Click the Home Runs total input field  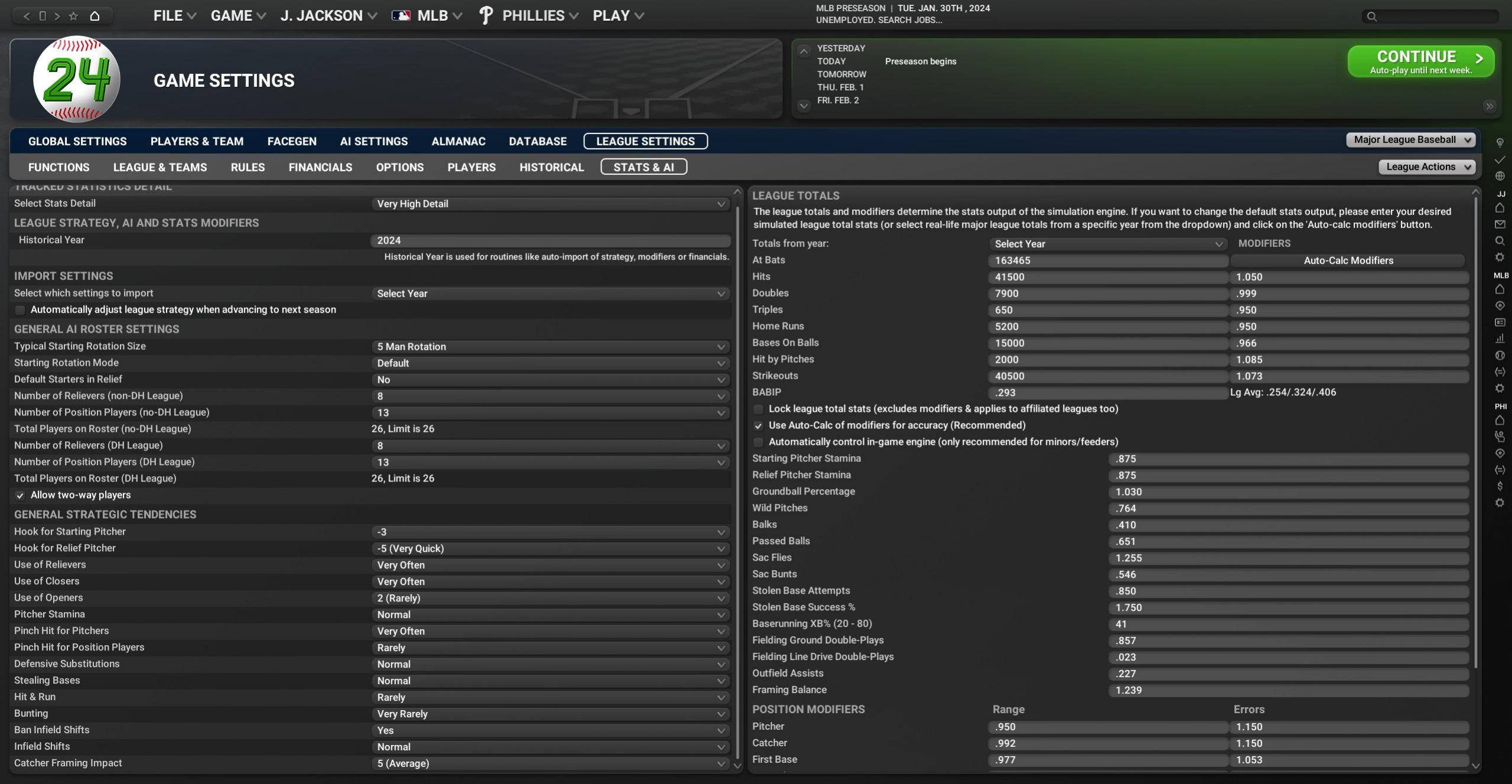coord(1107,327)
